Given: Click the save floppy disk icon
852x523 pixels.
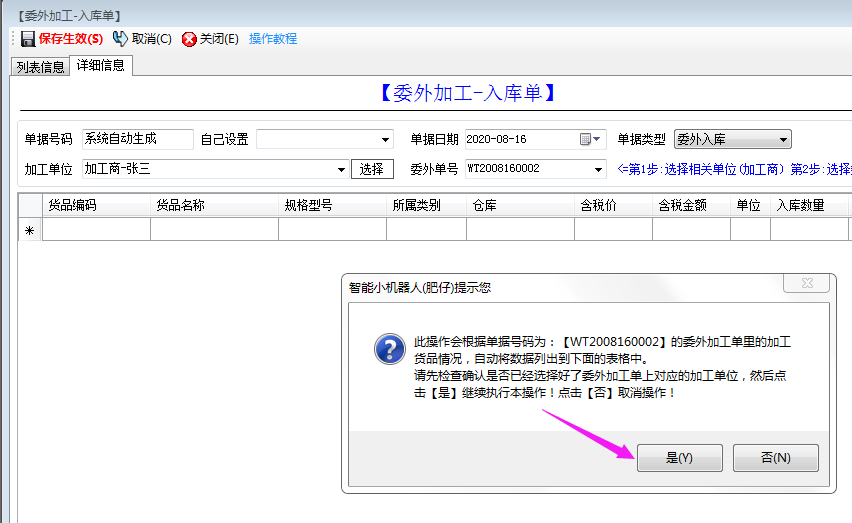Looking at the screenshot, I should (28, 39).
